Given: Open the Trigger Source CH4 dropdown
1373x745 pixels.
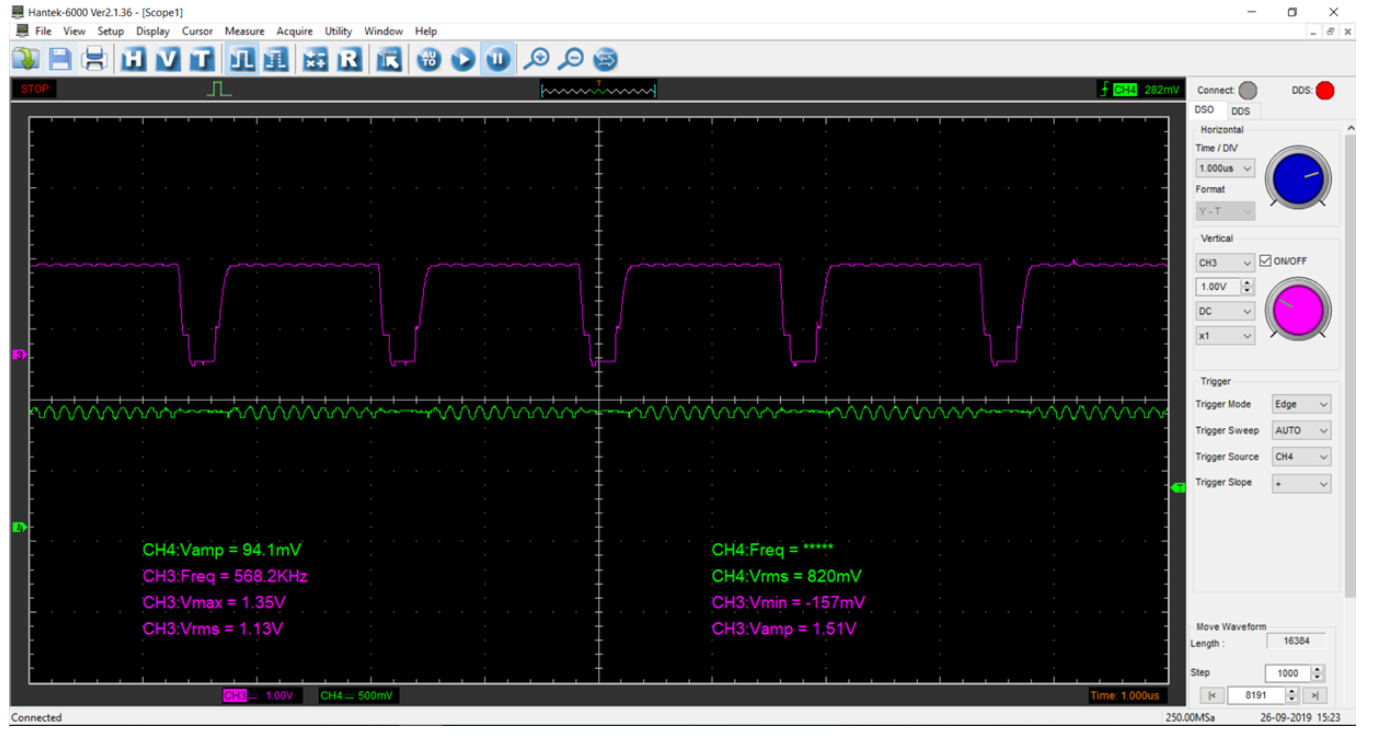Looking at the screenshot, I should [1301, 457].
